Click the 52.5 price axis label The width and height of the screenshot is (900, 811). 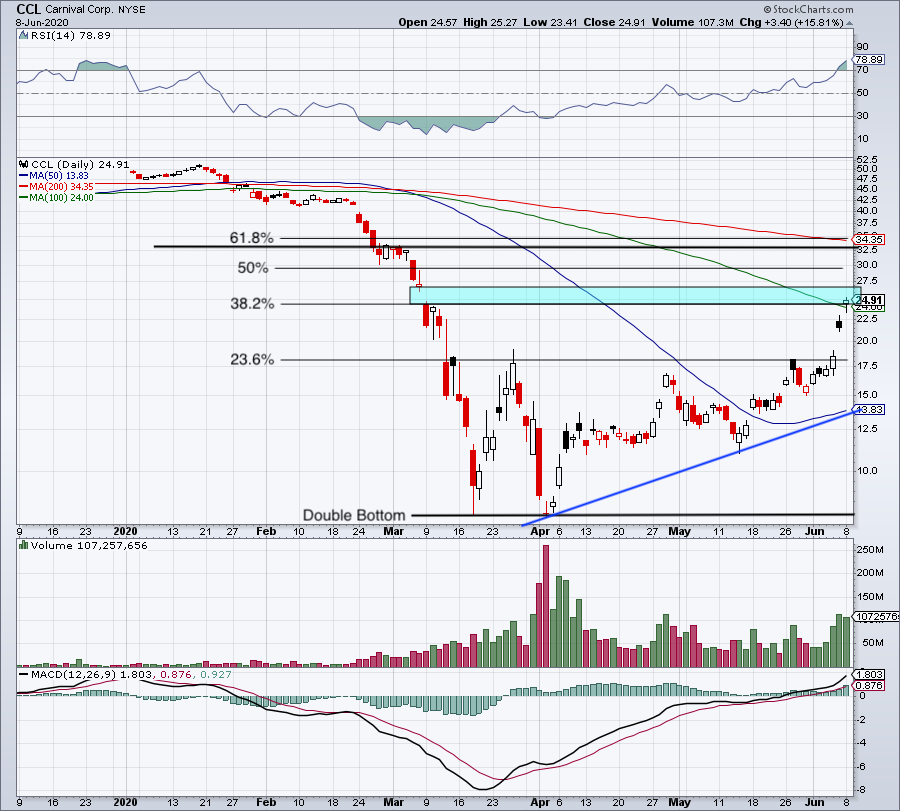867,159
